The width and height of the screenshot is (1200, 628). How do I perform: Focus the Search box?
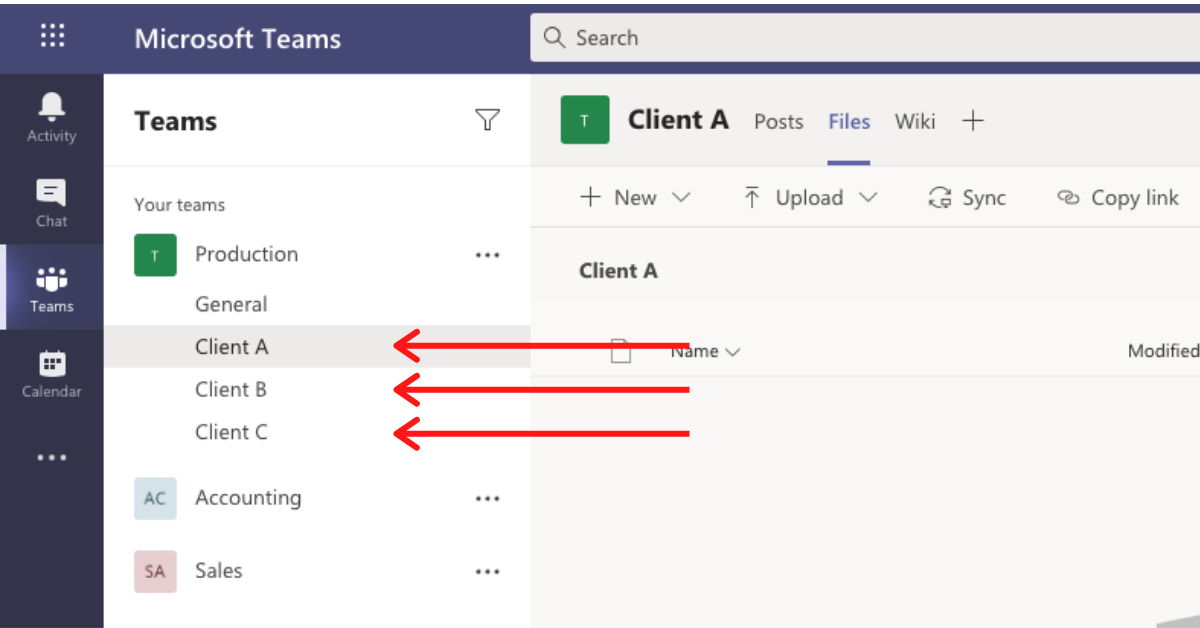865,38
